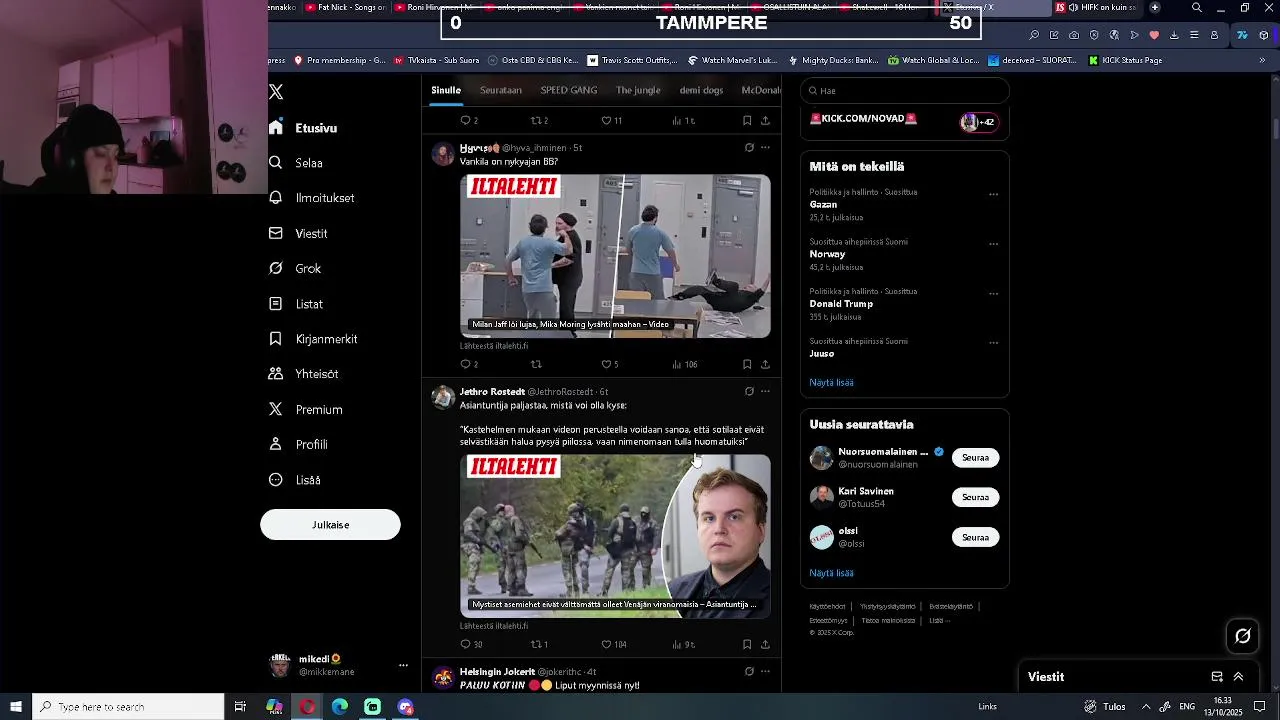Image resolution: width=1280 pixels, height=720 pixels.
Task: Open Microsoft Edge from taskbar
Action: (x=340, y=707)
